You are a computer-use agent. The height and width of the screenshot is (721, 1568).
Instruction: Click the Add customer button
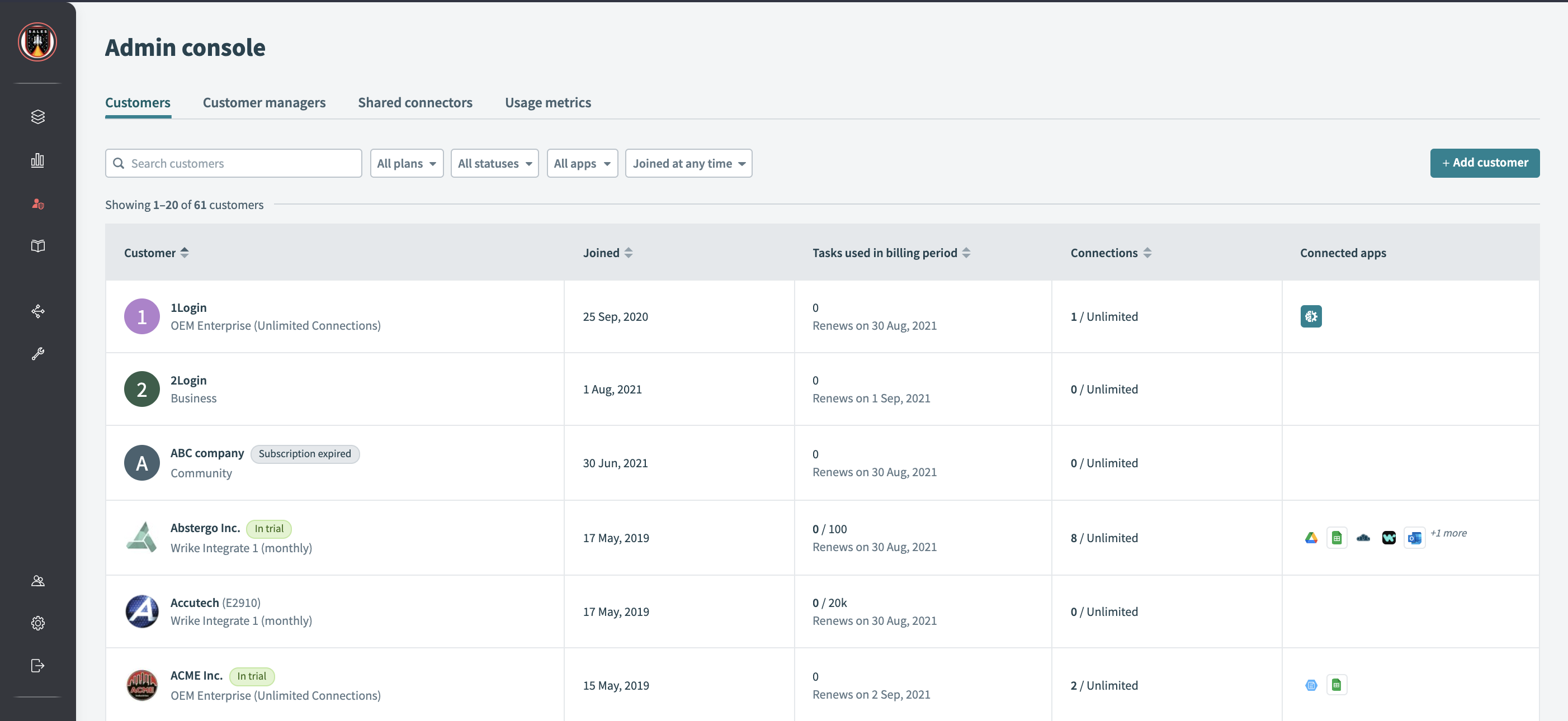point(1485,163)
